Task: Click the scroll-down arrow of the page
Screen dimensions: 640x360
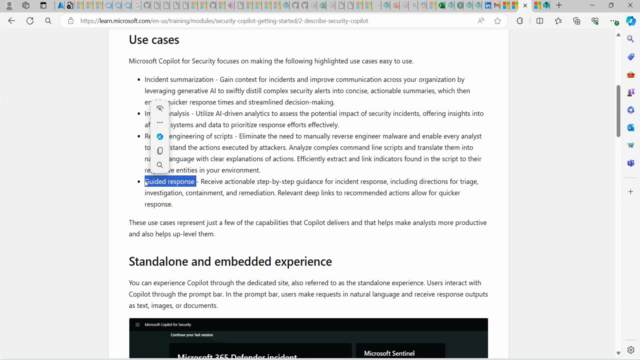Action: point(618,353)
